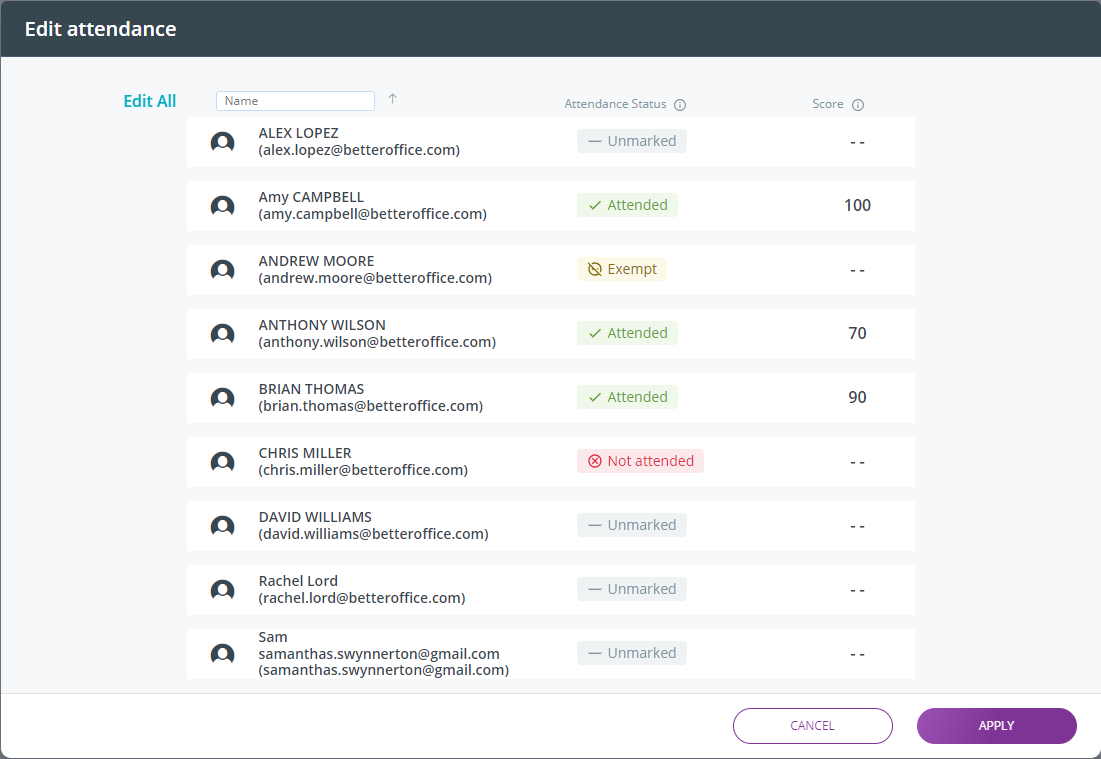Screen dimensions: 1101x759
Task: Click the Score column info icon
Action: 858,105
